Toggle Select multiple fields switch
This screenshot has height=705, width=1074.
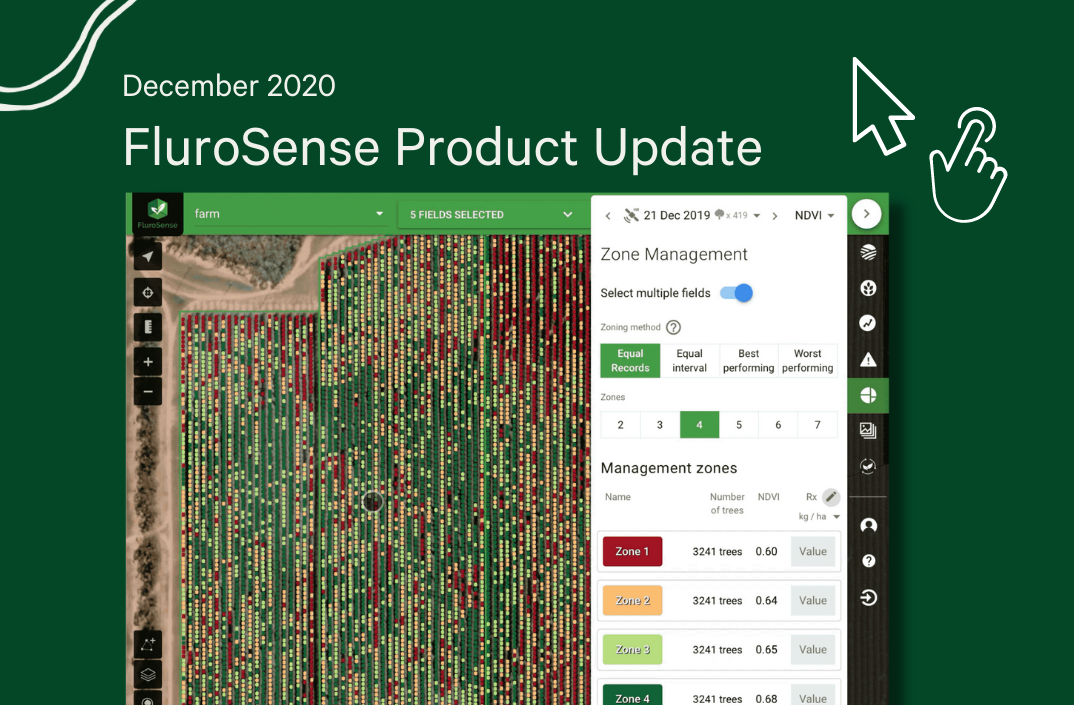coord(736,293)
